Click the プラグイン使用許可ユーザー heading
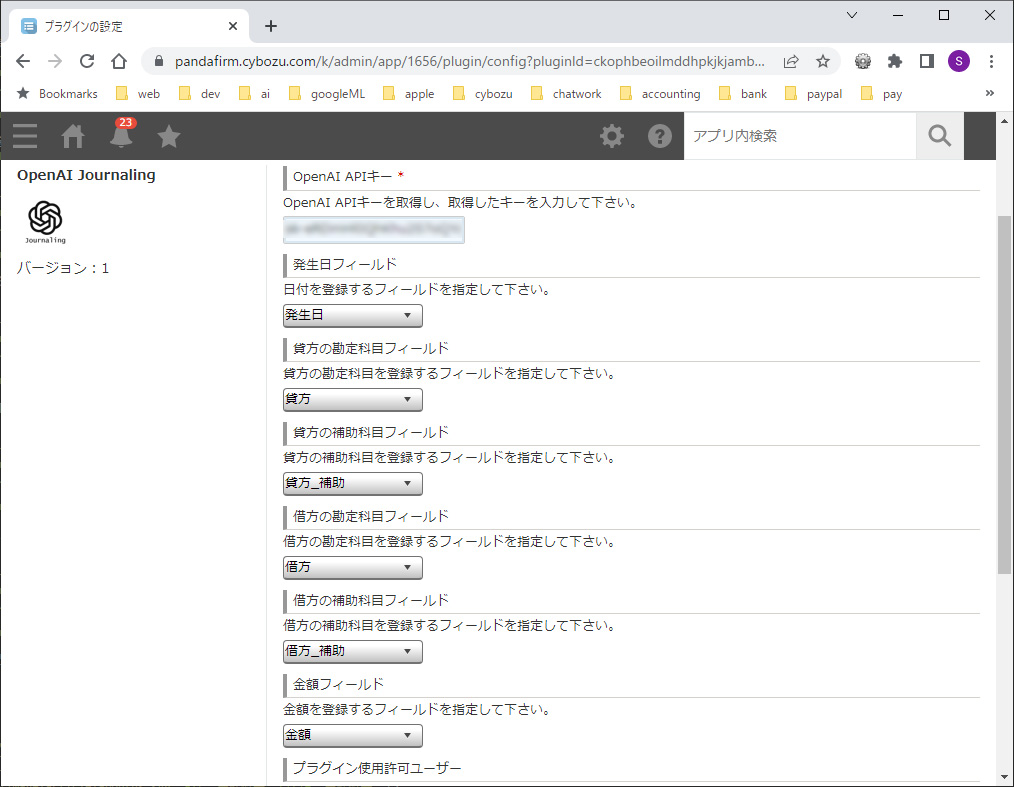The height and width of the screenshot is (787, 1014). point(377,768)
